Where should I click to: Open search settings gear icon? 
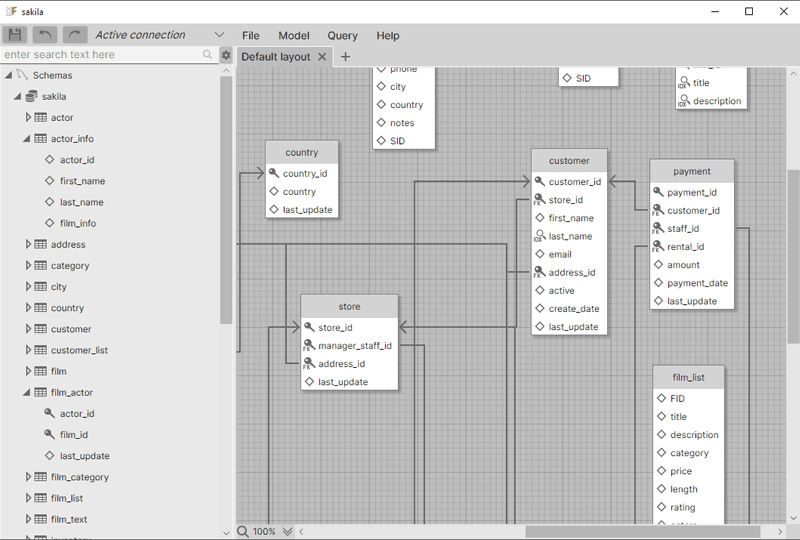click(226, 55)
